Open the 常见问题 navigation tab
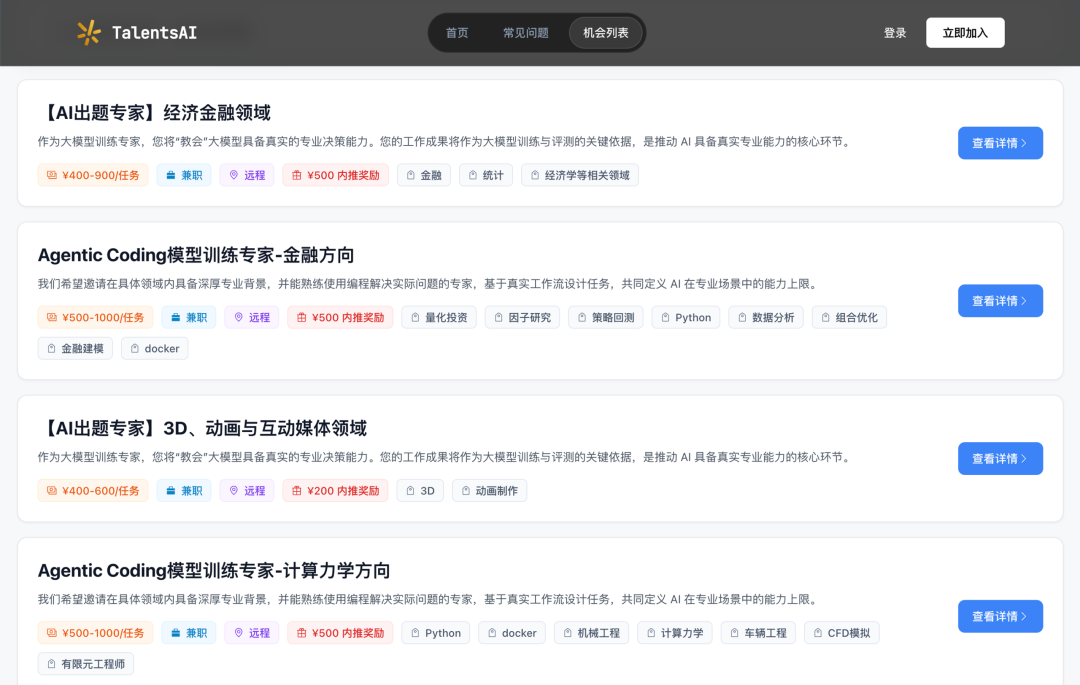 pyautogui.click(x=526, y=33)
